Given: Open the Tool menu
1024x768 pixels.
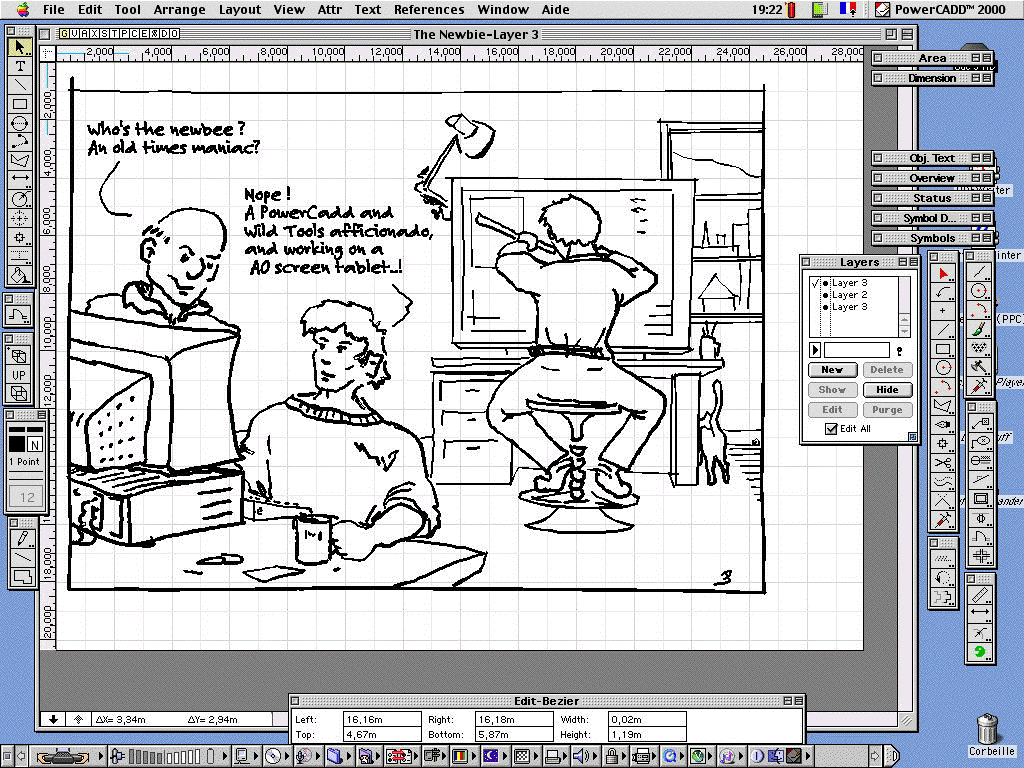Looking at the screenshot, I should coord(127,9).
